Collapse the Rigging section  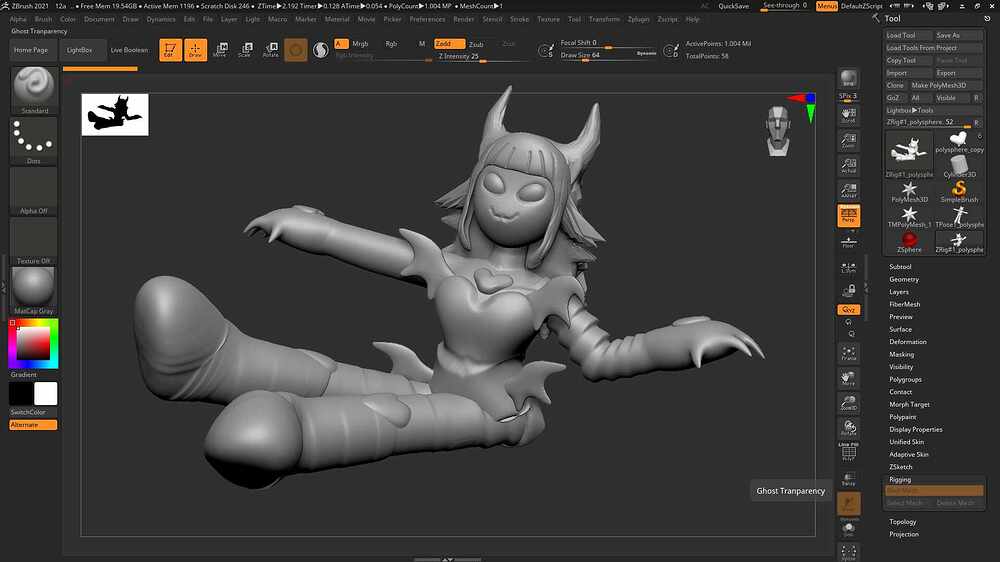(900, 479)
